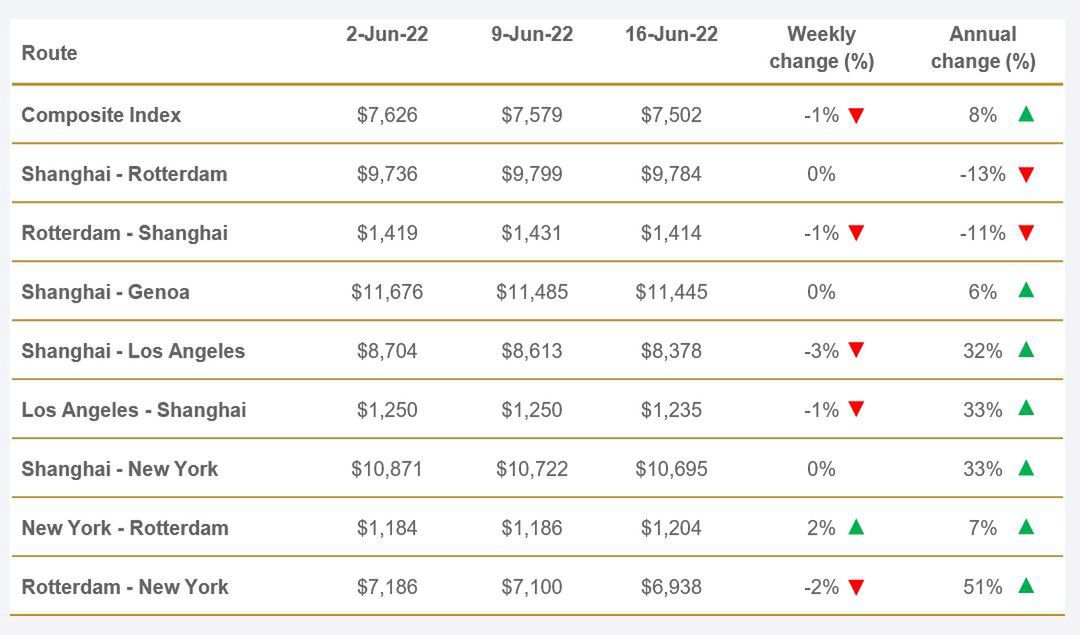Click the $6,938 value for Rotterdam - New York

point(671,587)
